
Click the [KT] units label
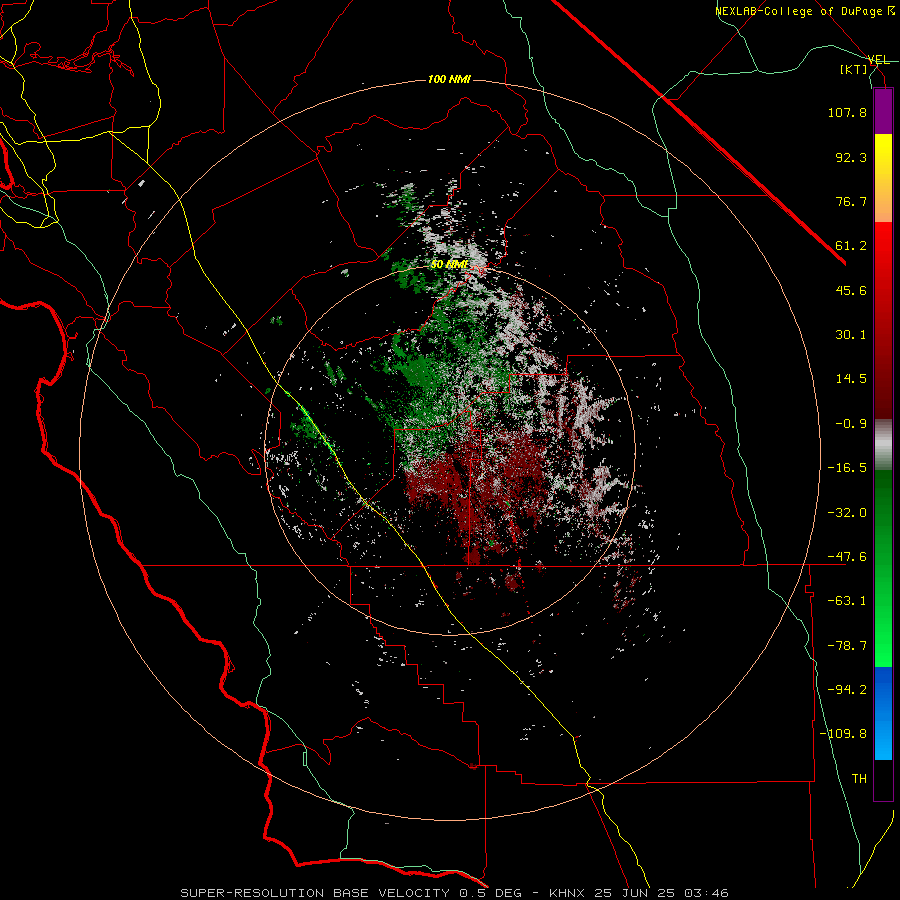pos(854,69)
